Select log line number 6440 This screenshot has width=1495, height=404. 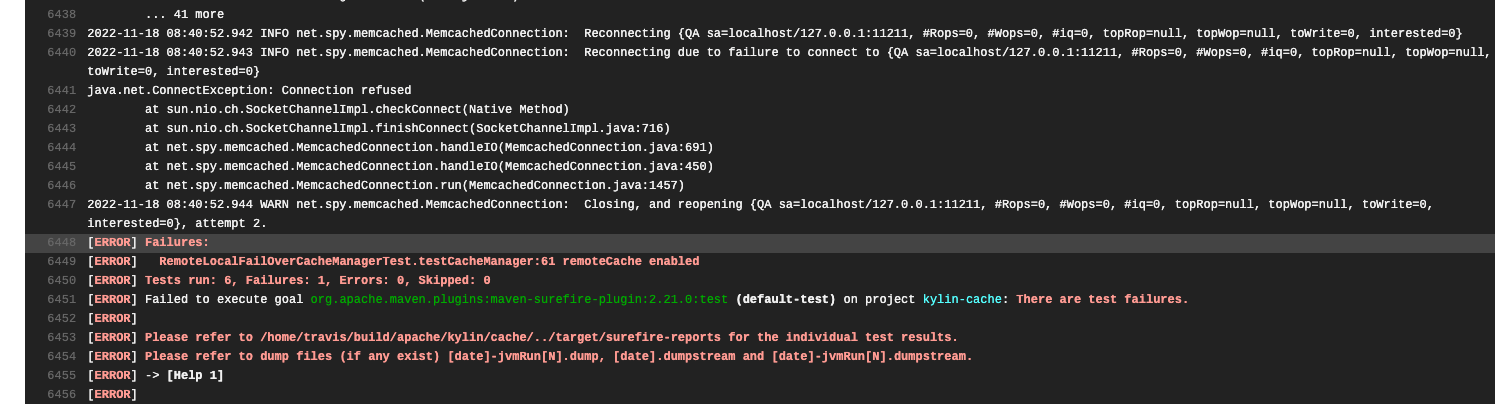(x=61, y=53)
